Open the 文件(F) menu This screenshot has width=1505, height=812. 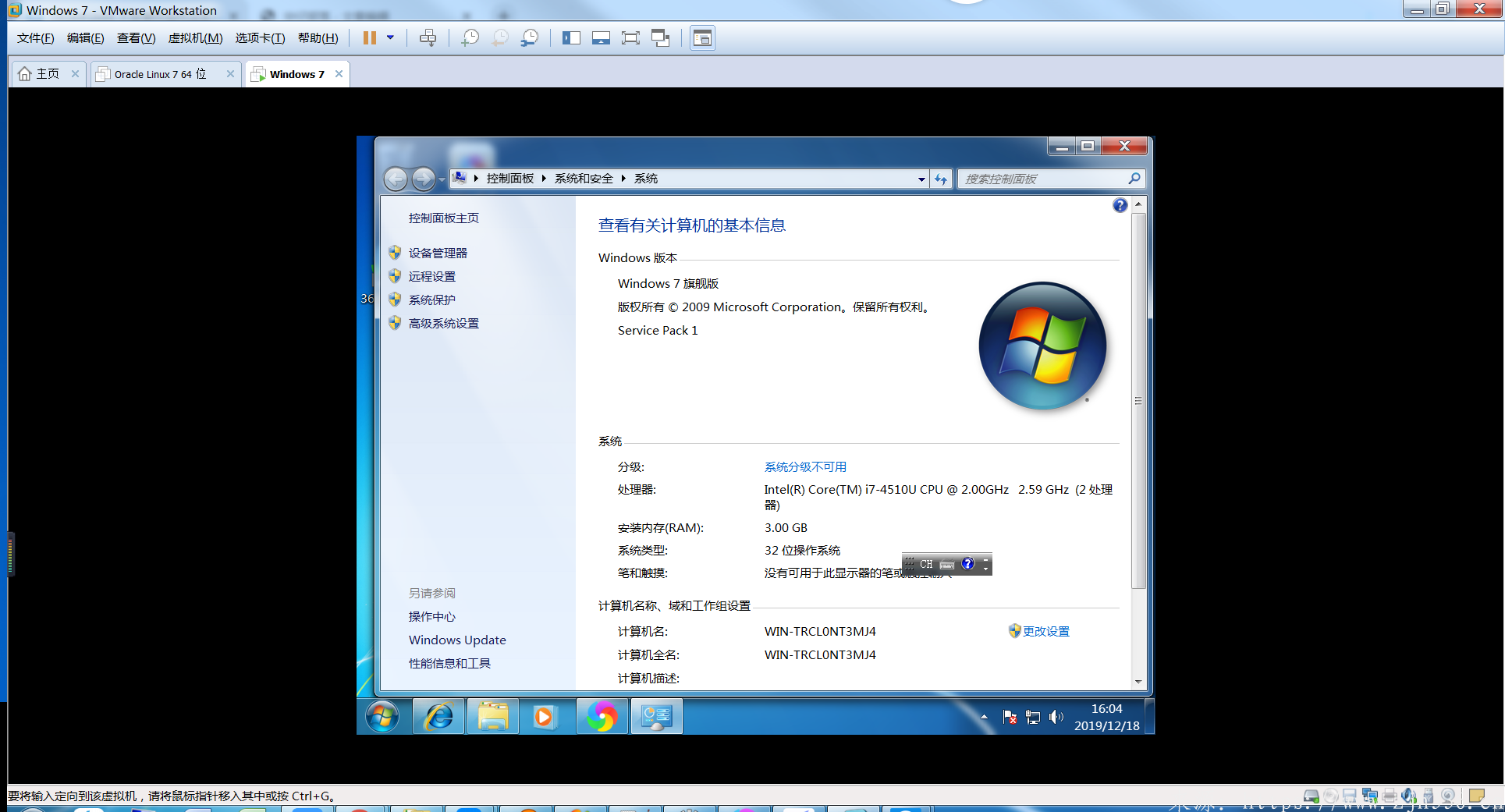[36, 38]
